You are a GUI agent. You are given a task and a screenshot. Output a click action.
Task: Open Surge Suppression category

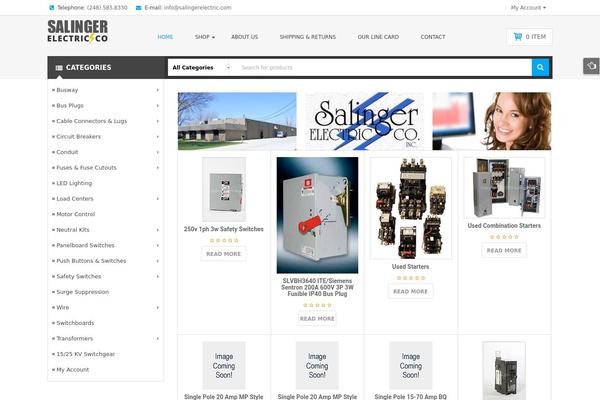click(83, 292)
